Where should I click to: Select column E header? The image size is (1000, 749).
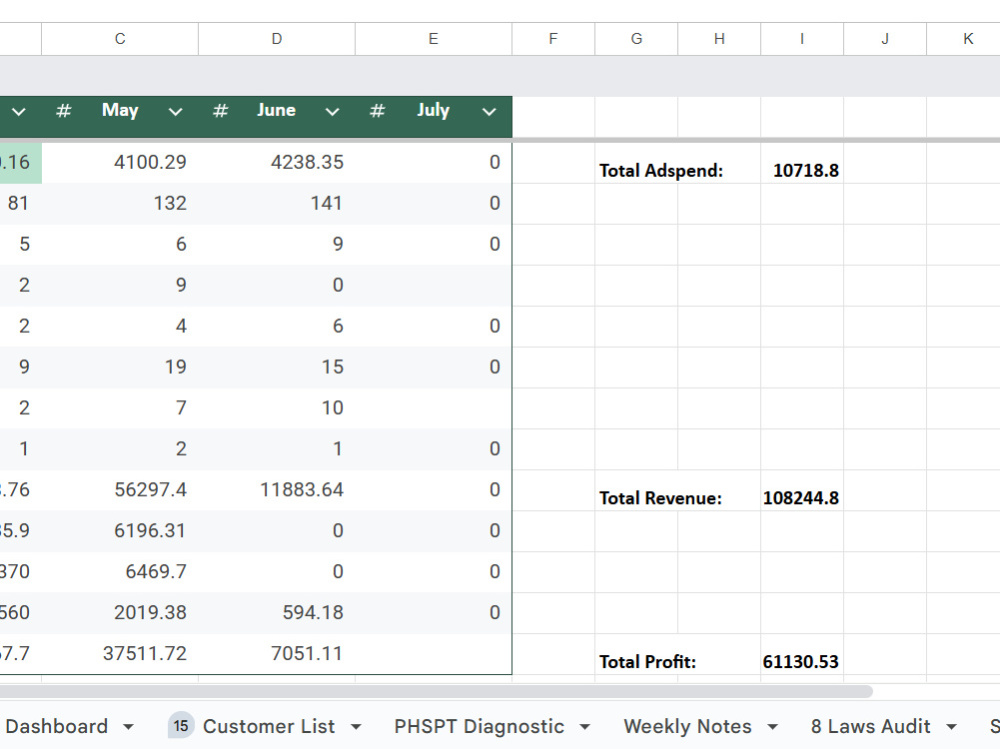coord(434,39)
